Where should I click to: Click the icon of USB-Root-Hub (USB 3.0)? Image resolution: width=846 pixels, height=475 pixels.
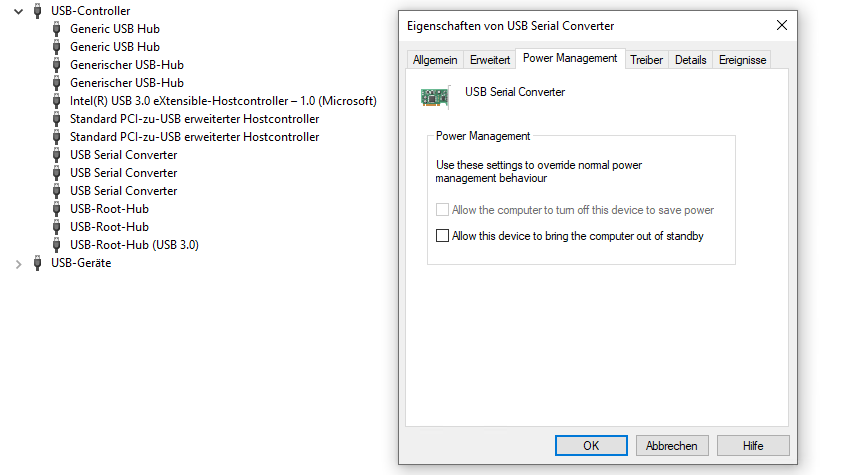click(56, 245)
